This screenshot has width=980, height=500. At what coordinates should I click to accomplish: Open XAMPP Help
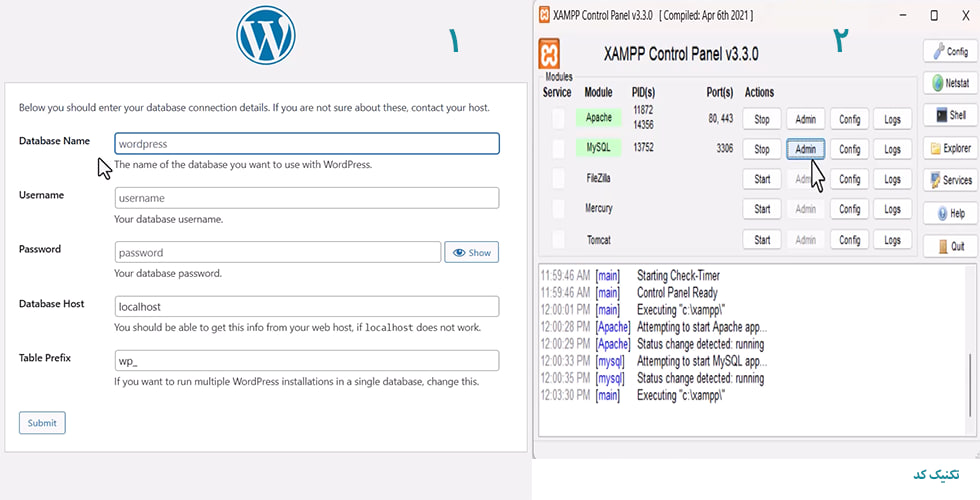point(950,213)
